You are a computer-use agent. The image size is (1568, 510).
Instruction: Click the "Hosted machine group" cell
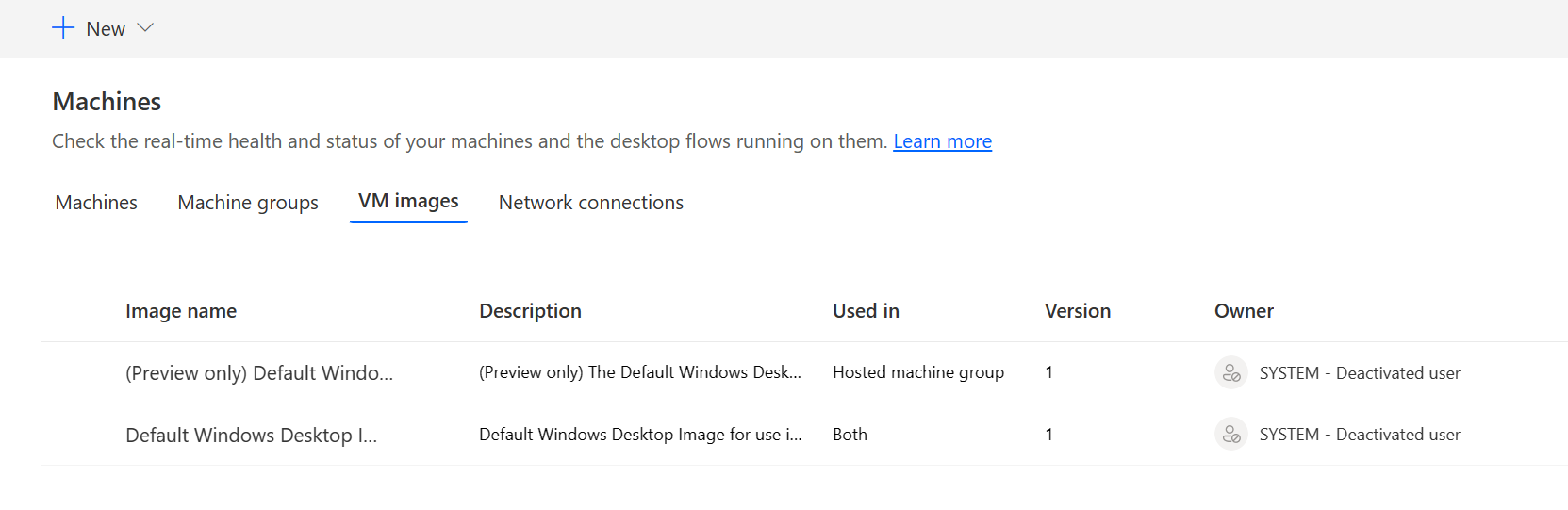917,372
